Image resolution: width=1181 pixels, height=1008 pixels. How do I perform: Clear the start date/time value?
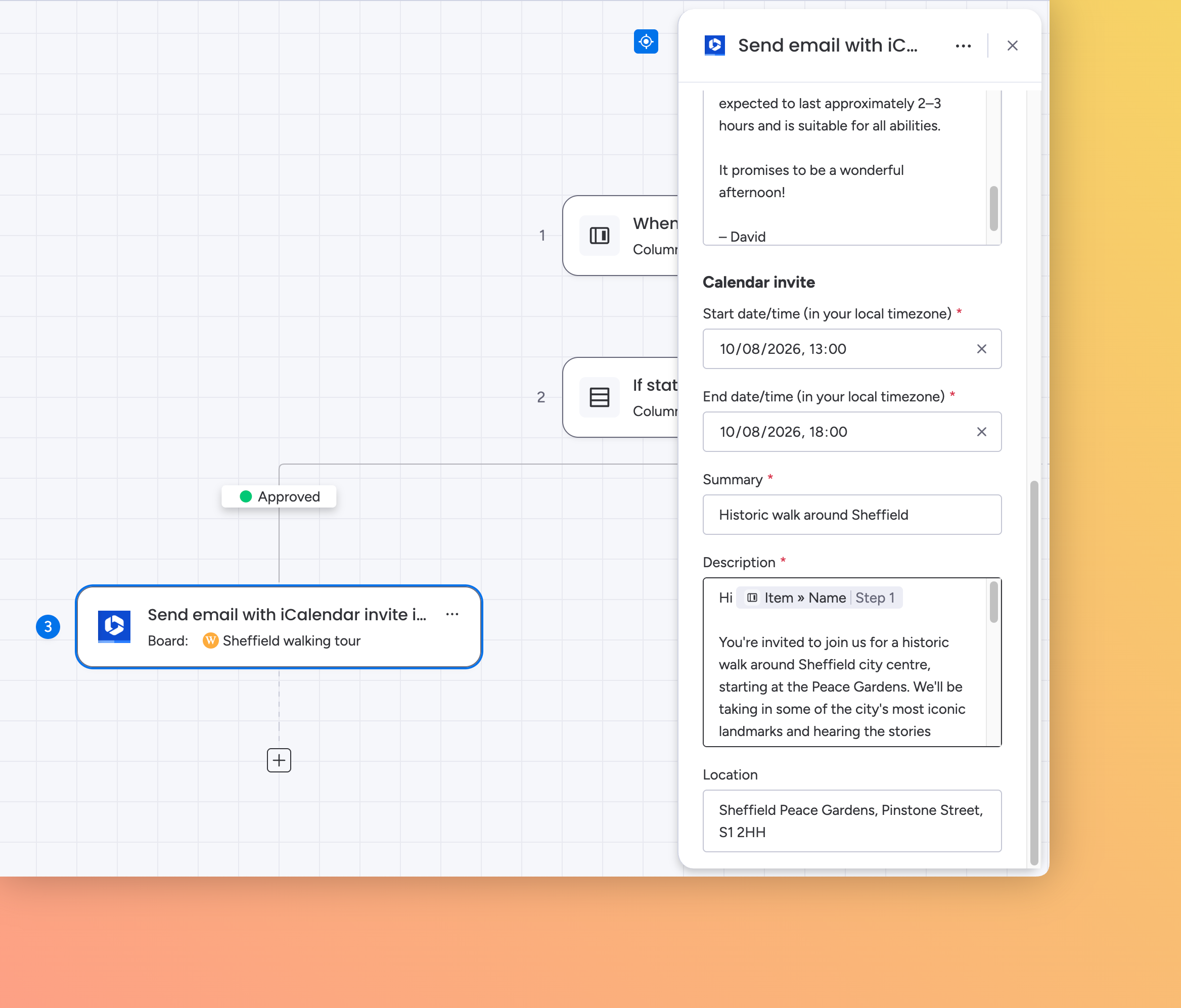[981, 349]
